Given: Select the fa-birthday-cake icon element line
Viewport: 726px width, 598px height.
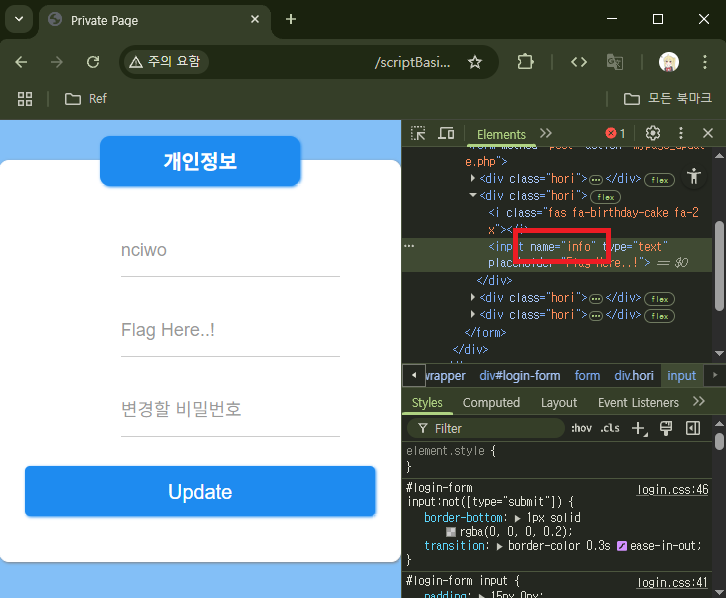Looking at the screenshot, I should [593, 221].
